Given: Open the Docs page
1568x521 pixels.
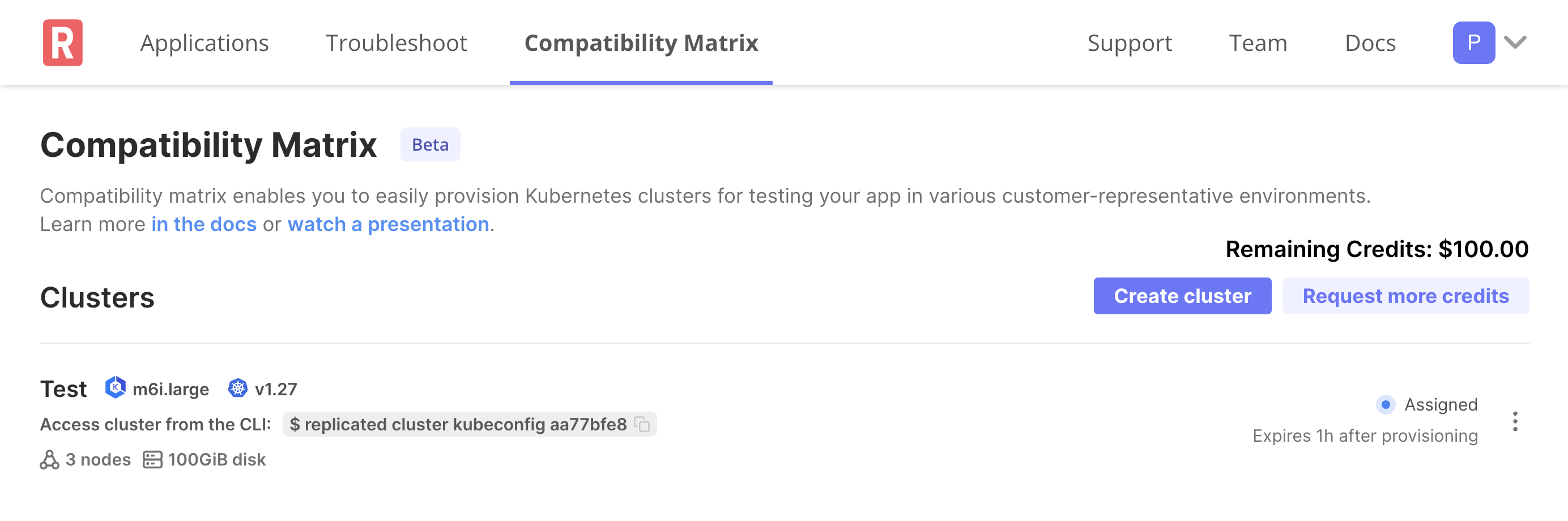Looking at the screenshot, I should pyautogui.click(x=1370, y=43).
